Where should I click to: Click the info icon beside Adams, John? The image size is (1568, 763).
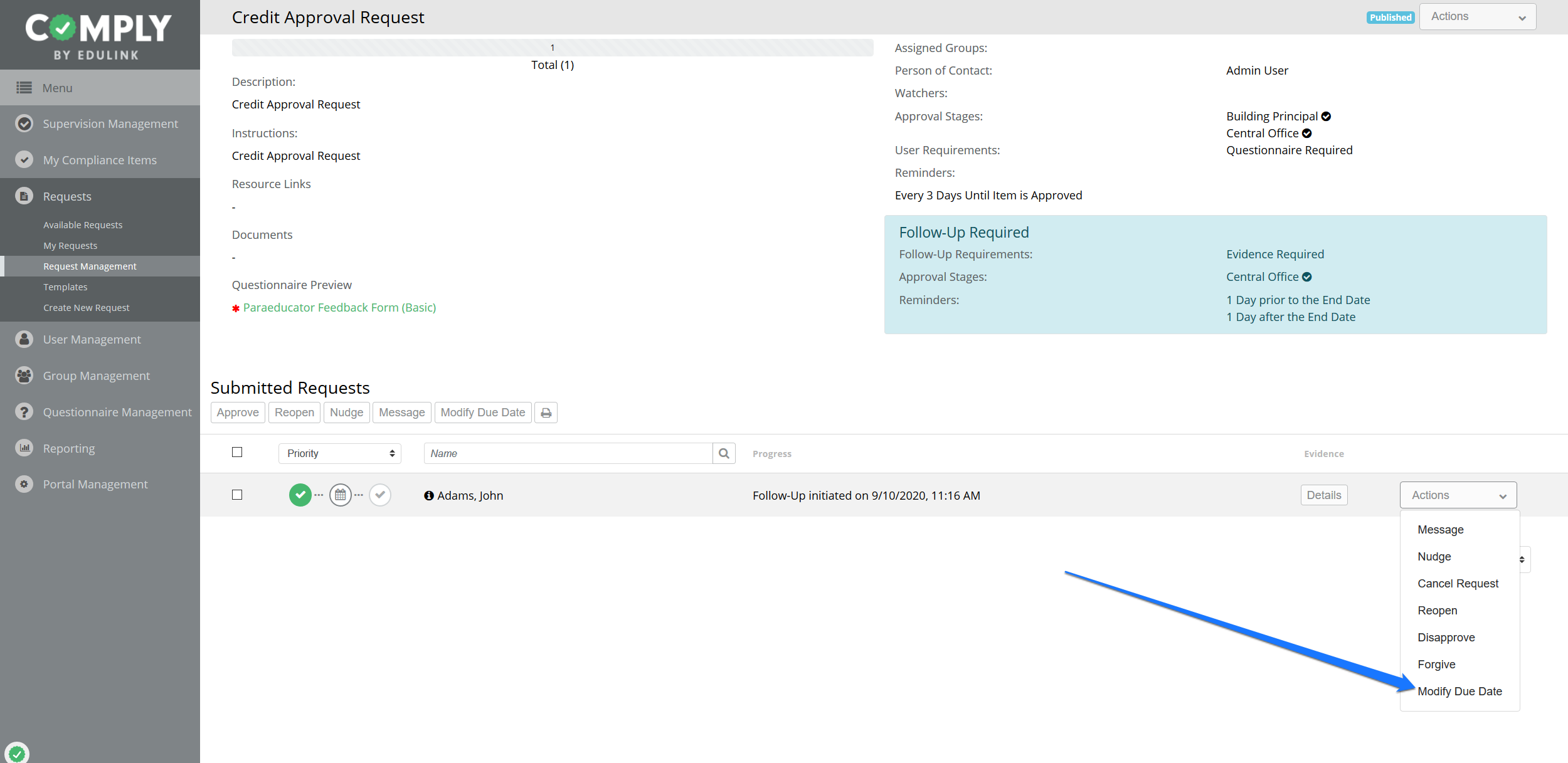429,496
